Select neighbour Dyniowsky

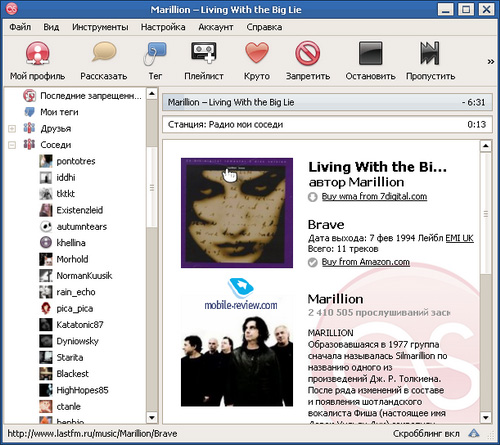tap(78, 341)
